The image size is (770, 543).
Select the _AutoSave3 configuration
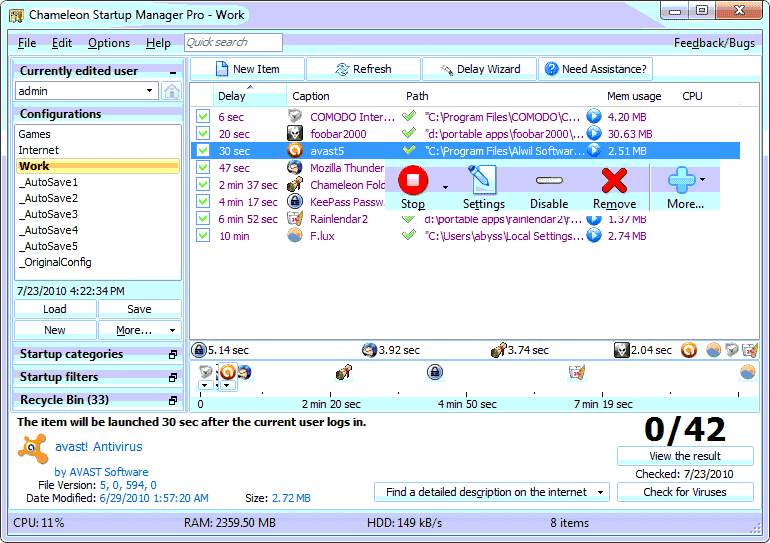(98, 214)
